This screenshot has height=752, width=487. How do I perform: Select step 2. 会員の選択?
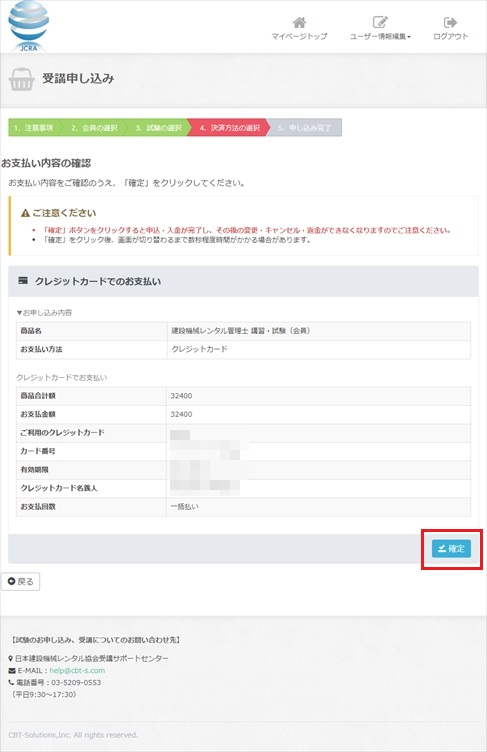[94, 128]
